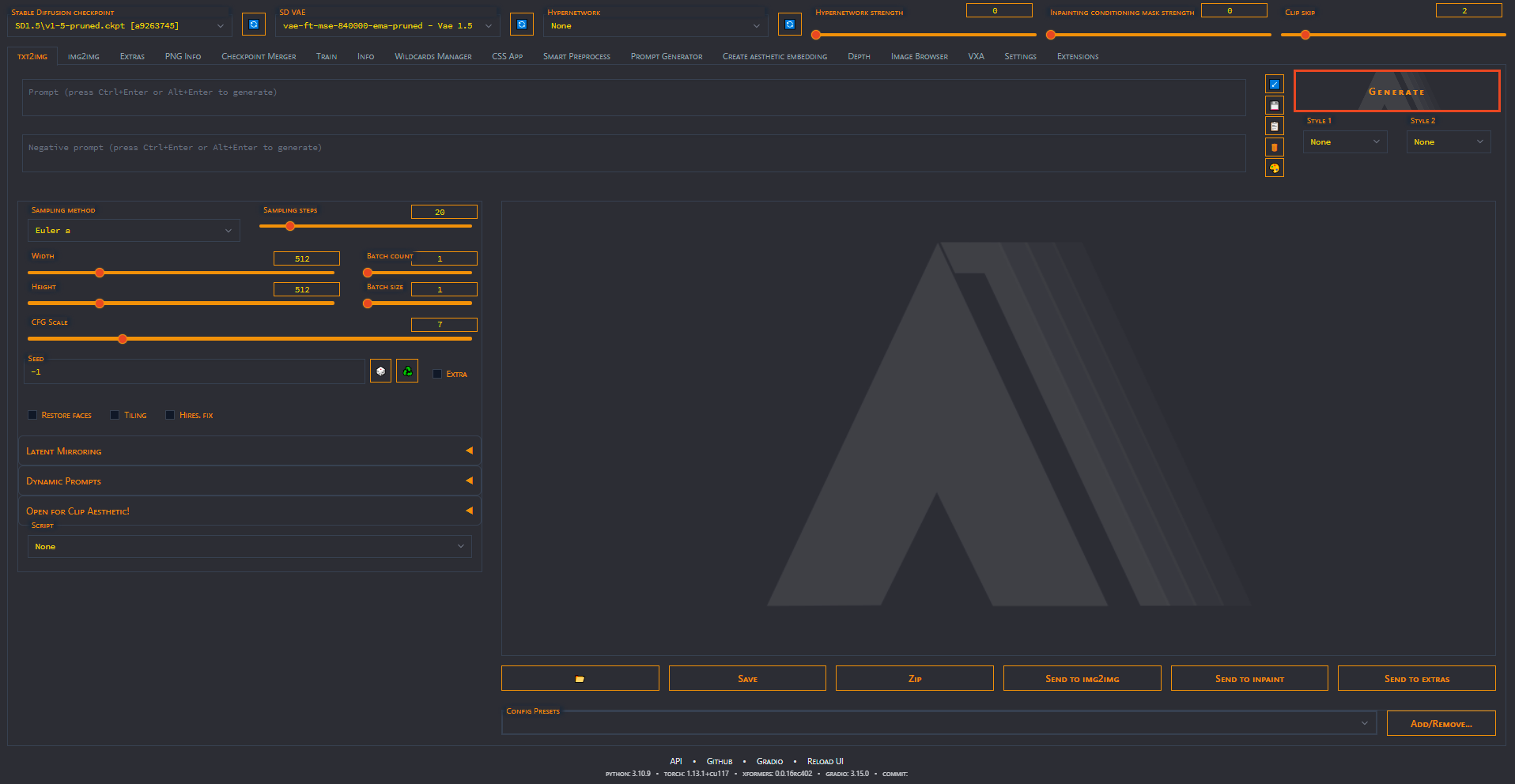
Task: Adjust the Sampling steps slider
Action: coord(366,226)
